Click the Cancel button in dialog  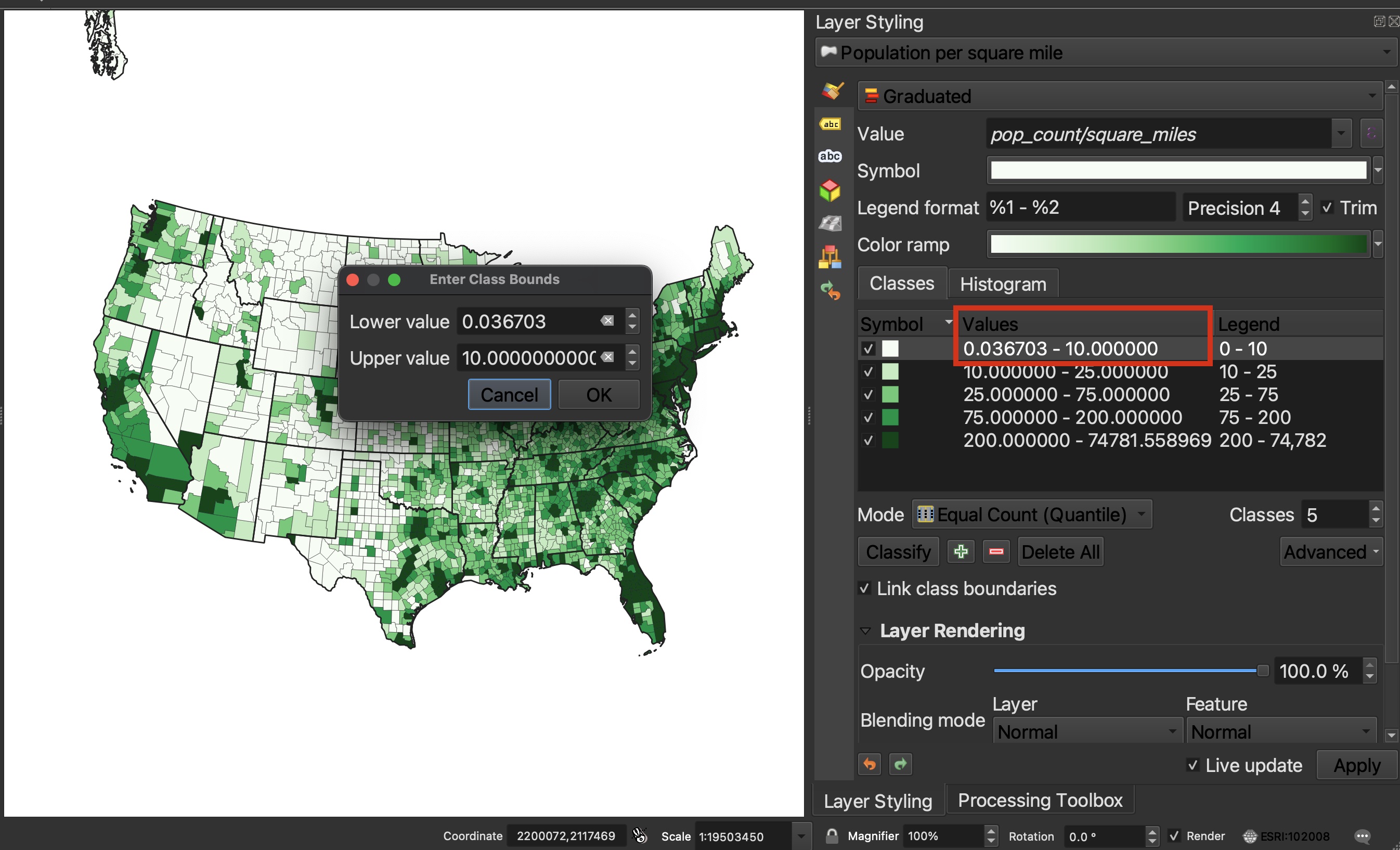pyautogui.click(x=509, y=394)
